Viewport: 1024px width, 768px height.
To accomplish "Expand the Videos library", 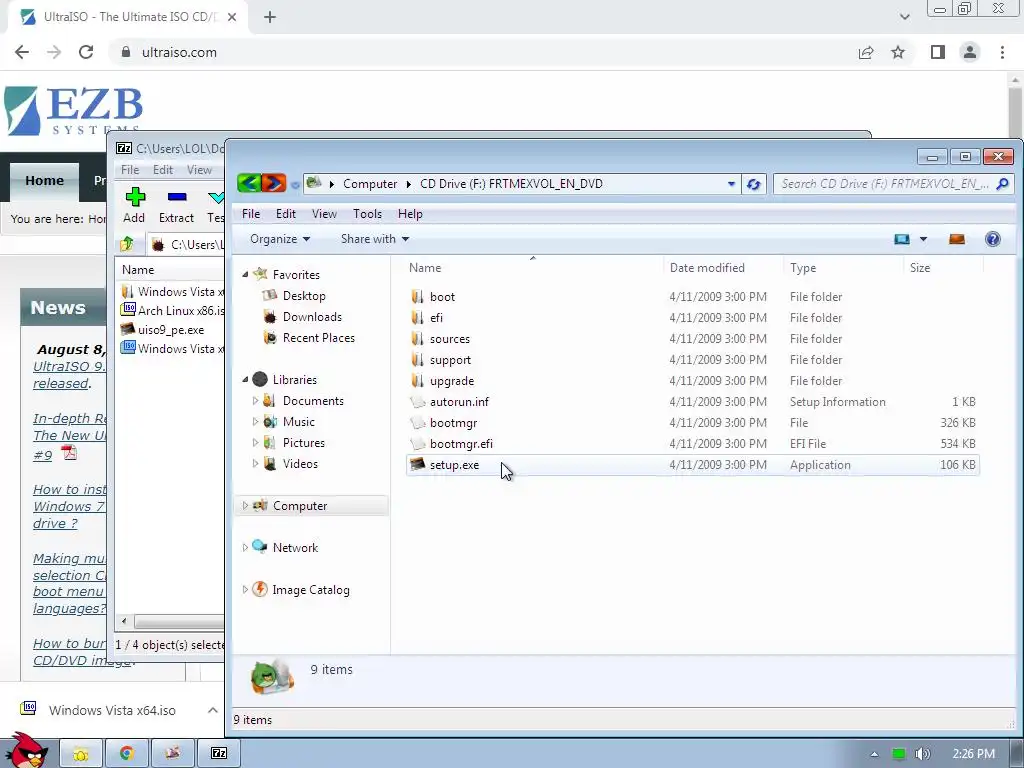I will pyautogui.click(x=255, y=464).
